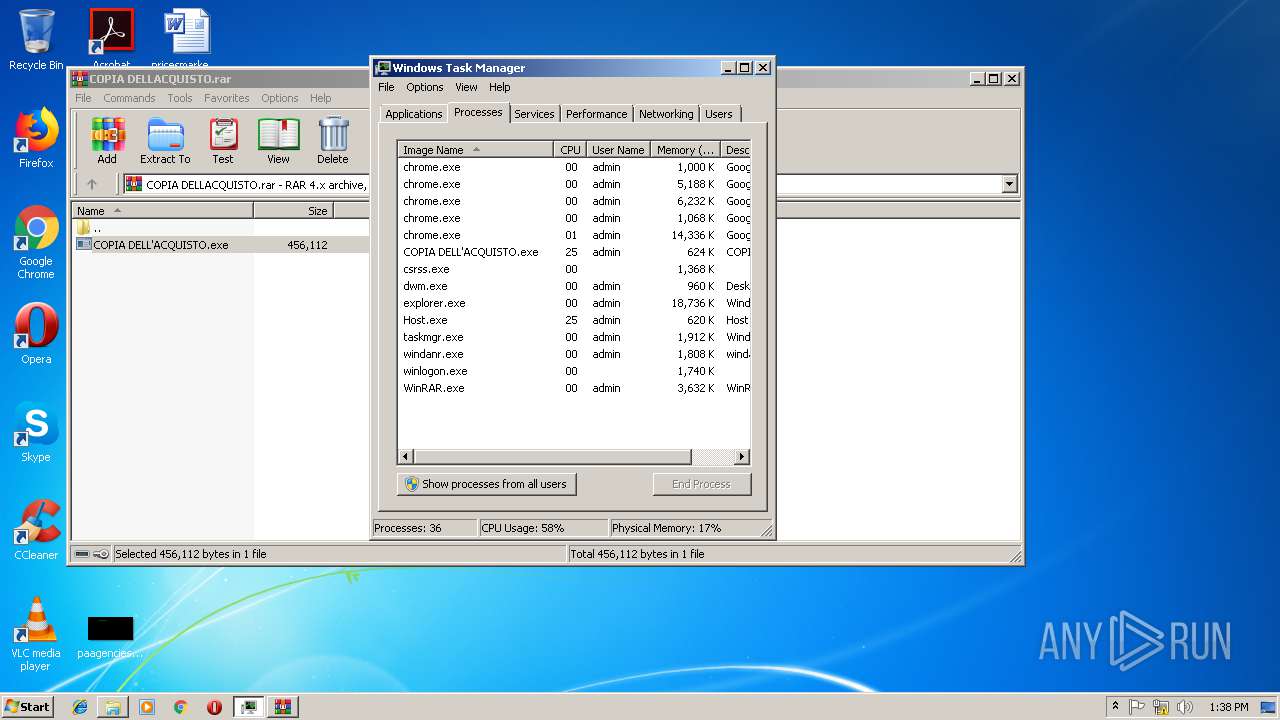Switch to the Performance tab

(597, 114)
